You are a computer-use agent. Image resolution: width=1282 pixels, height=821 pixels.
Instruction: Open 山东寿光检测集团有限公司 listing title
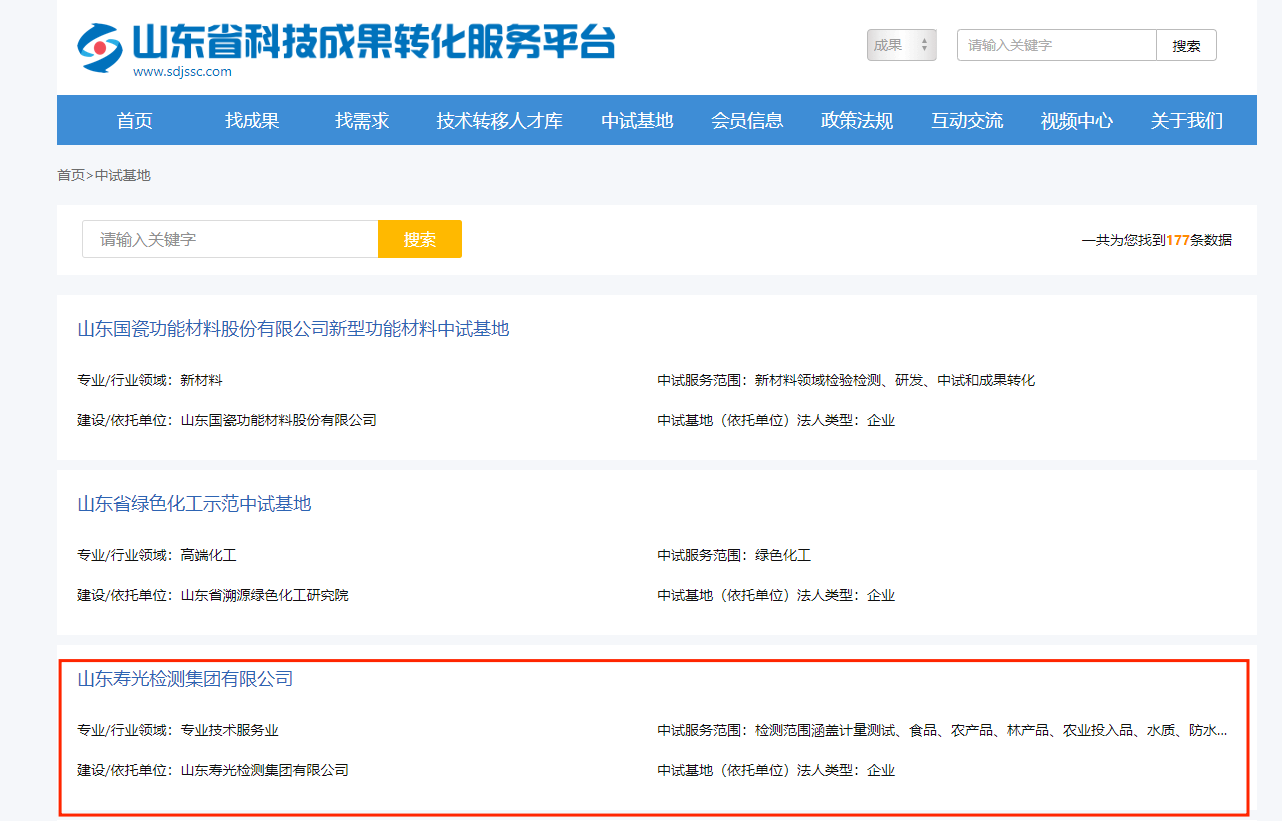pyautogui.click(x=185, y=679)
